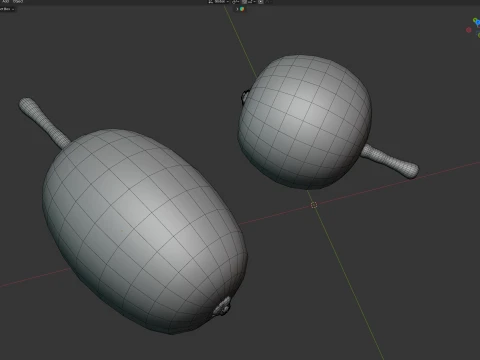Open the pivot point dropdown
This screenshot has width=480, height=360.
pyautogui.click(x=236, y=2)
